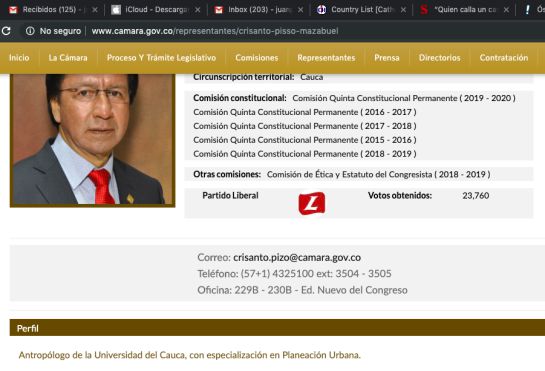Close the Recibidos (125) tab
Image resolution: width=545 pixels, height=371 pixels.
[x=95, y=10]
